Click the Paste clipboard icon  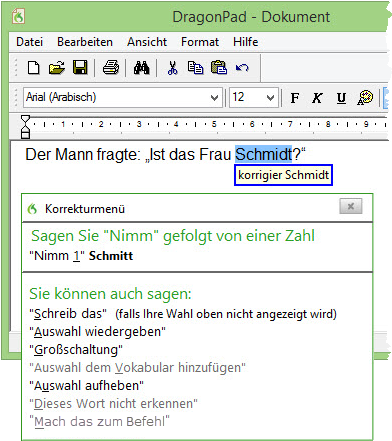(219, 68)
